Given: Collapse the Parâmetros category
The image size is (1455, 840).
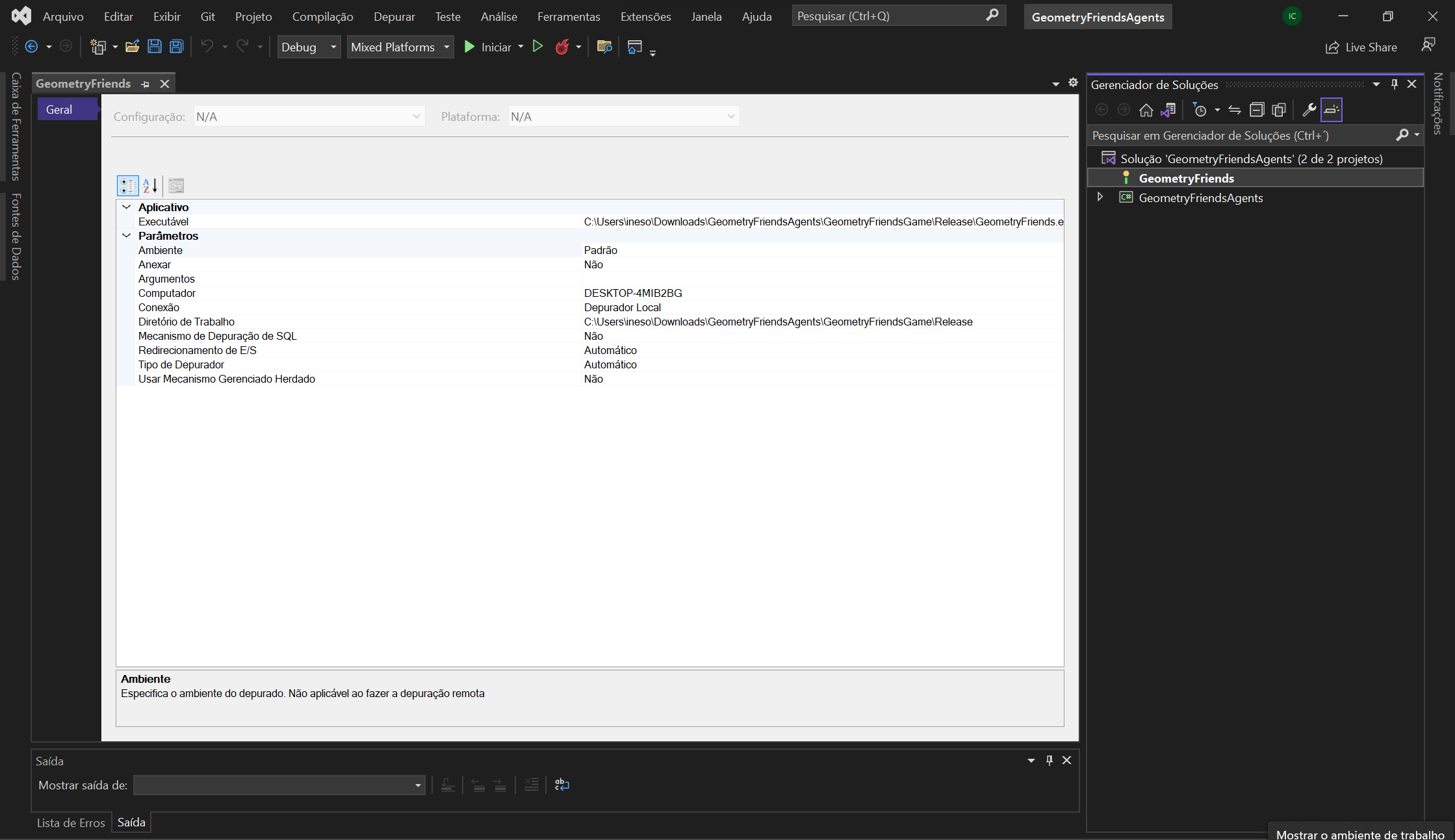Looking at the screenshot, I should point(127,236).
